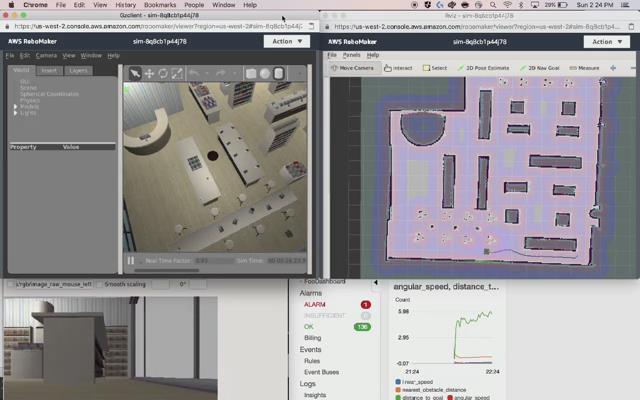Open Event Buses in the sidebar

[321, 372]
